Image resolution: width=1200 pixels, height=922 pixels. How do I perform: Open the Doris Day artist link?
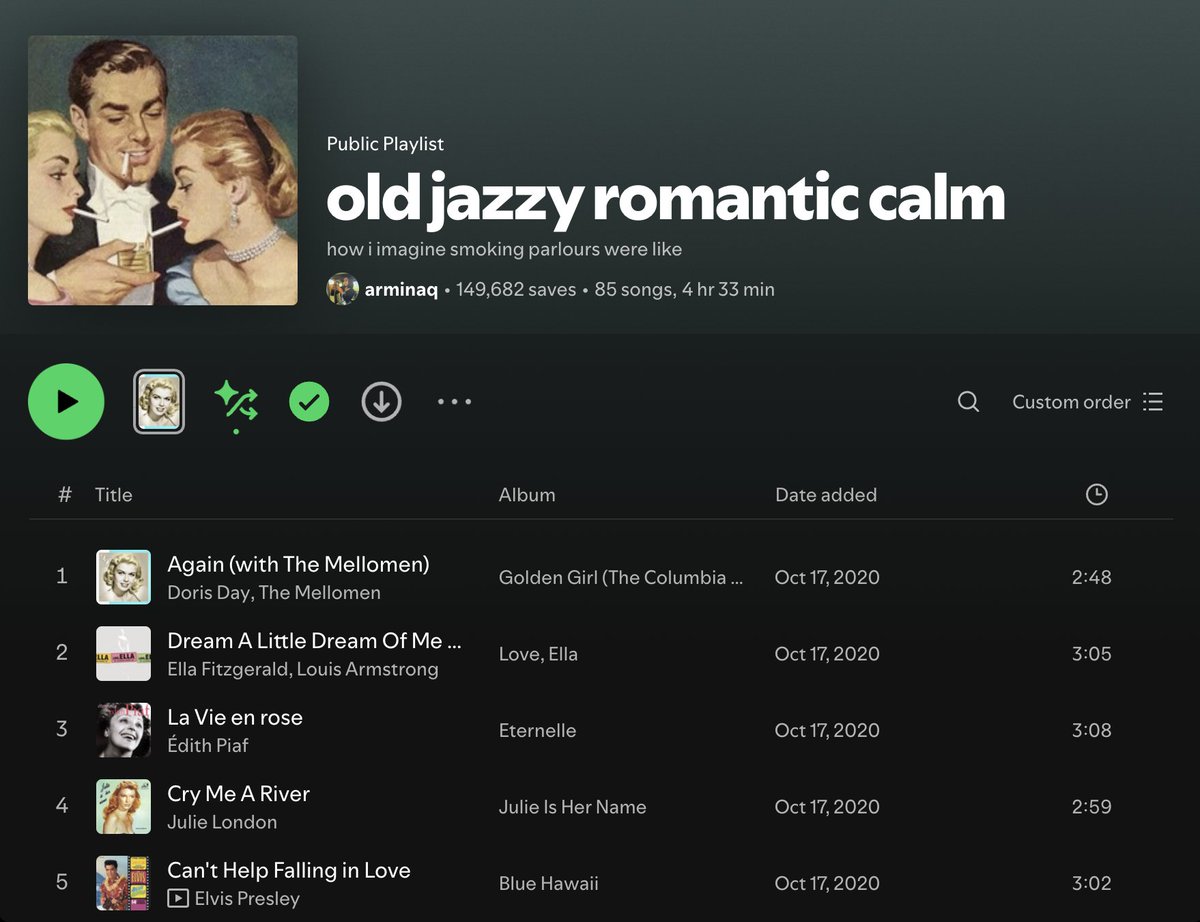(x=208, y=593)
